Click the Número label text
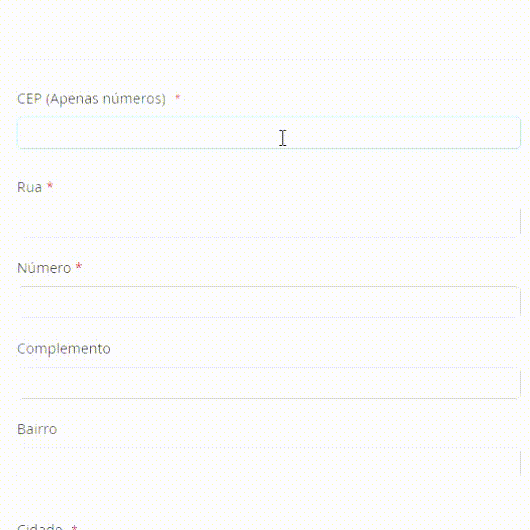This screenshot has height=530, width=530. [x=44, y=268]
